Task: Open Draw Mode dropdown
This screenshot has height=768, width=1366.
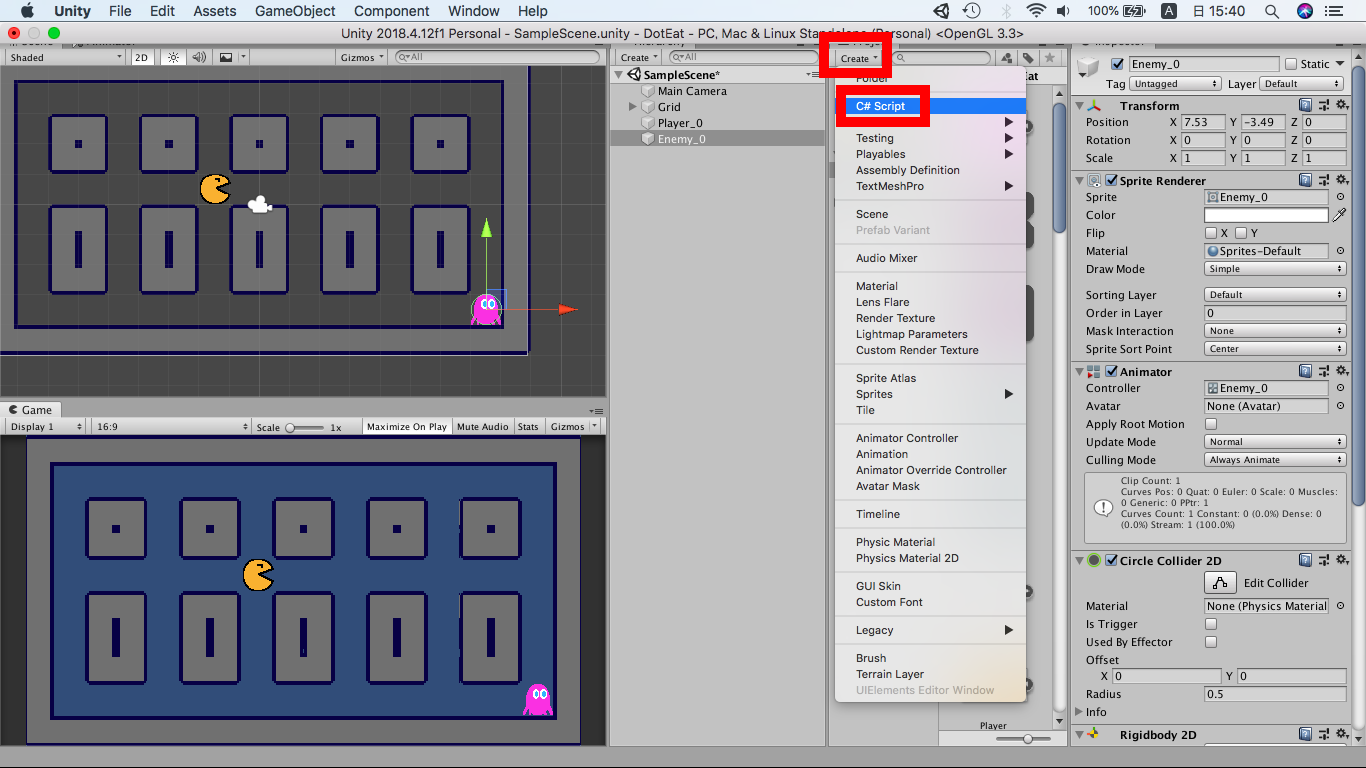Action: pyautogui.click(x=1275, y=269)
